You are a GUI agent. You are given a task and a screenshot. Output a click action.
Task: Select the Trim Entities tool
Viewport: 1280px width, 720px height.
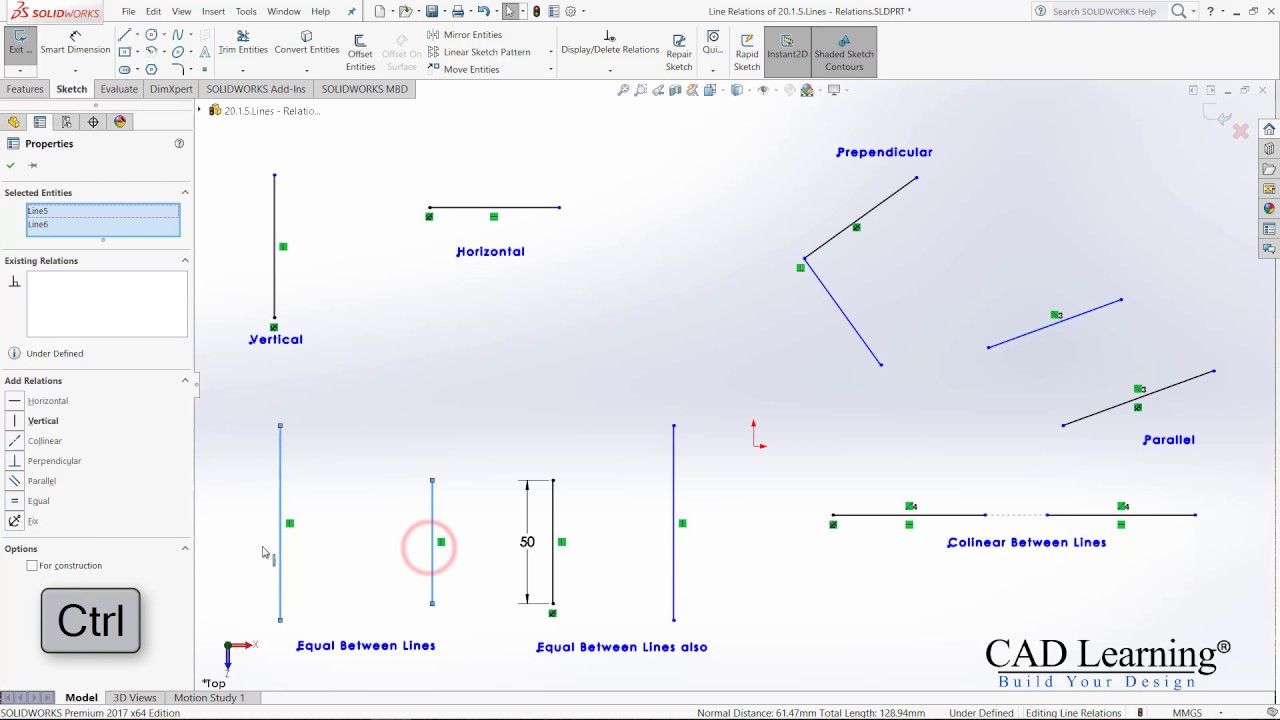243,43
